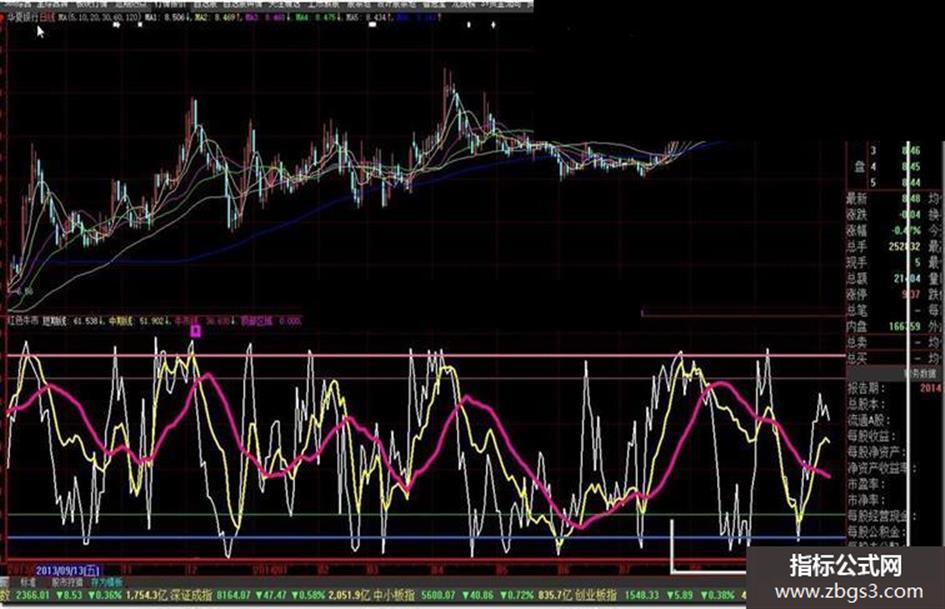Viewport: 945px width, 609px height.
Task: Click the magenta 顶部区域 0.000 indicator value
Action: tap(271, 321)
